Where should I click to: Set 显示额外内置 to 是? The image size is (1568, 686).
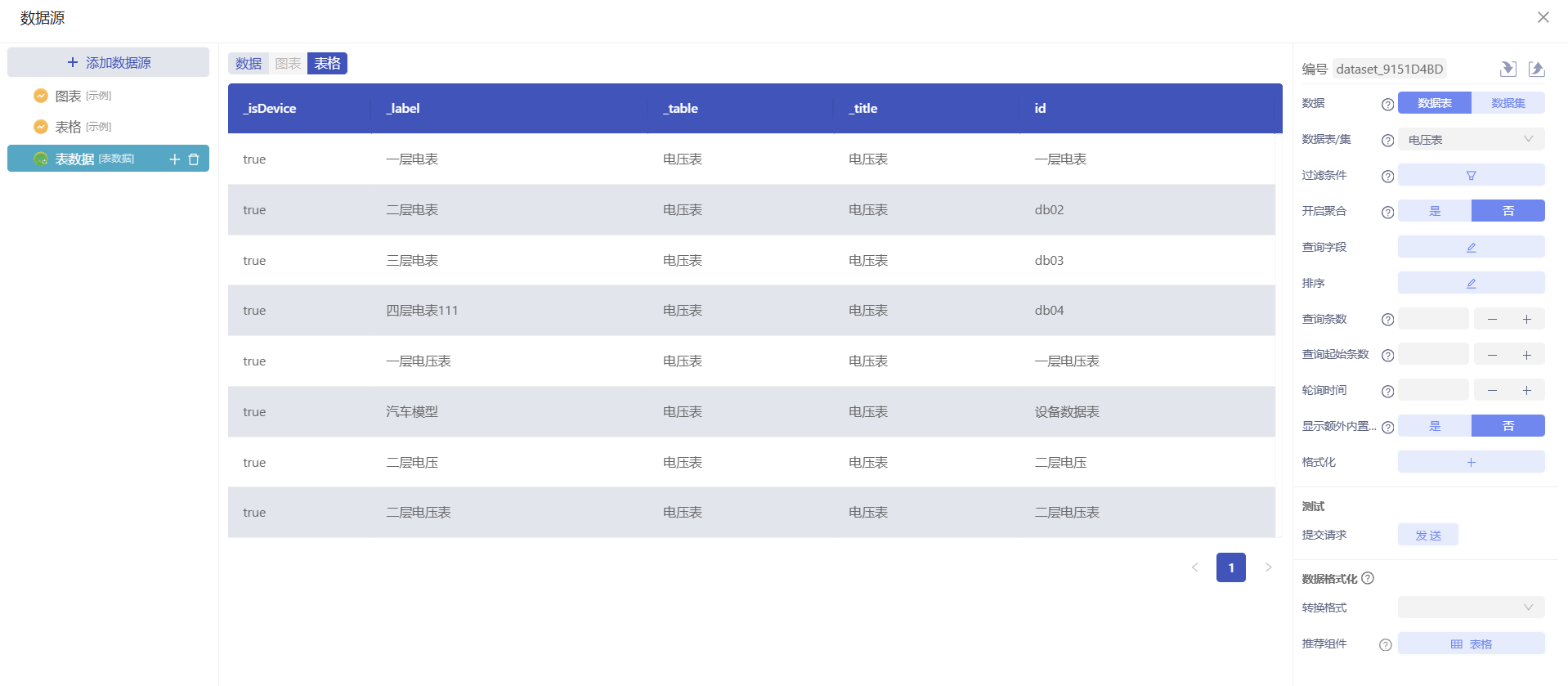coord(1434,426)
